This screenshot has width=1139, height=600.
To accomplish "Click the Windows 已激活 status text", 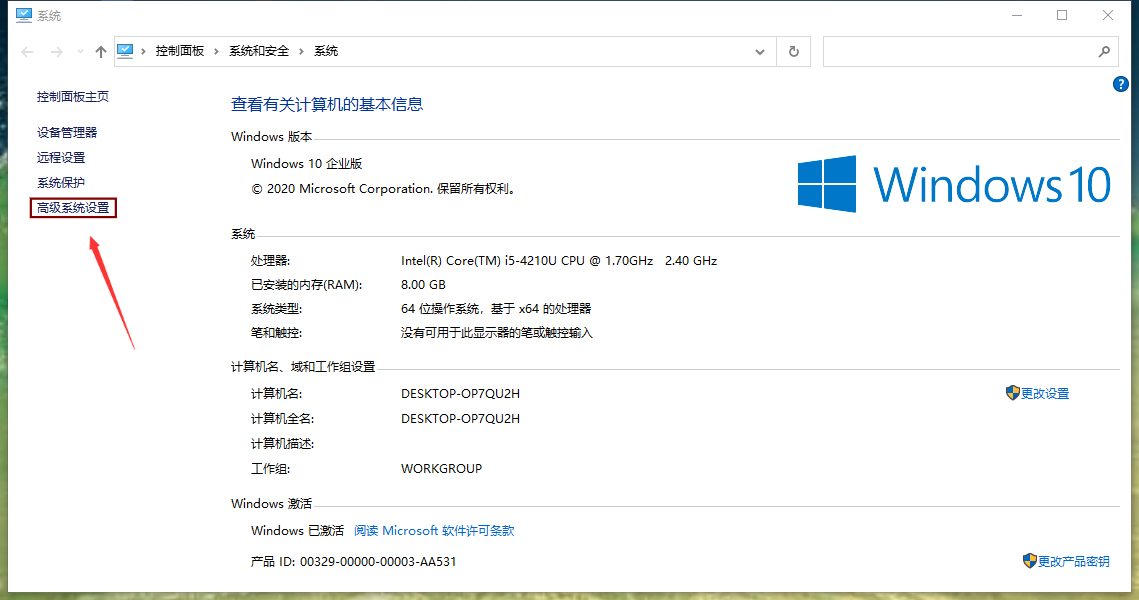I will pos(298,531).
